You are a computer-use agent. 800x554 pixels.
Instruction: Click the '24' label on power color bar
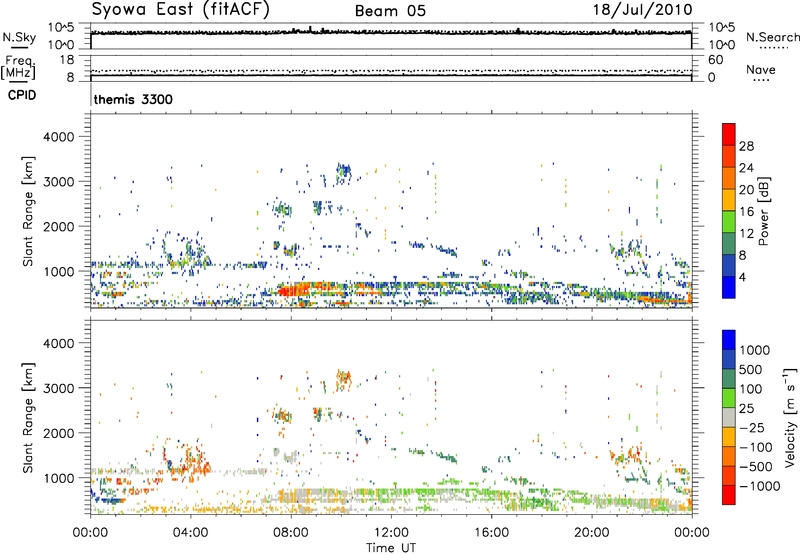click(x=746, y=168)
